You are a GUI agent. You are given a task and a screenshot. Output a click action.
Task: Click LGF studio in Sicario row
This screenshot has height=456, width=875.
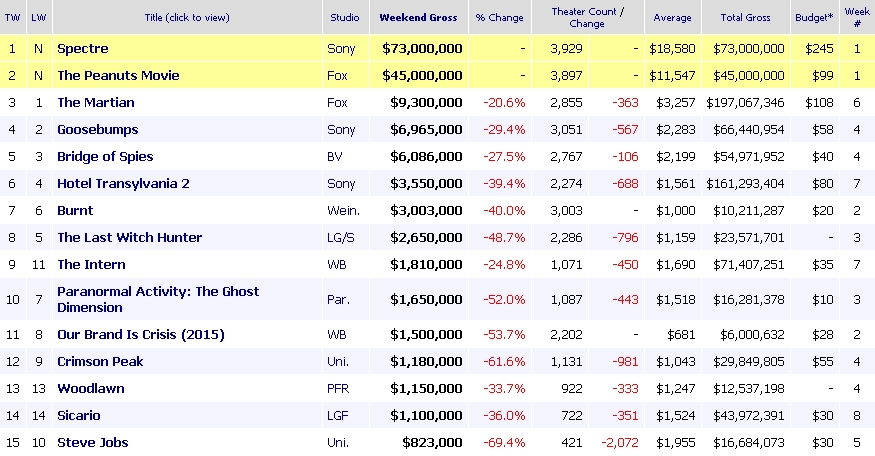coord(338,416)
